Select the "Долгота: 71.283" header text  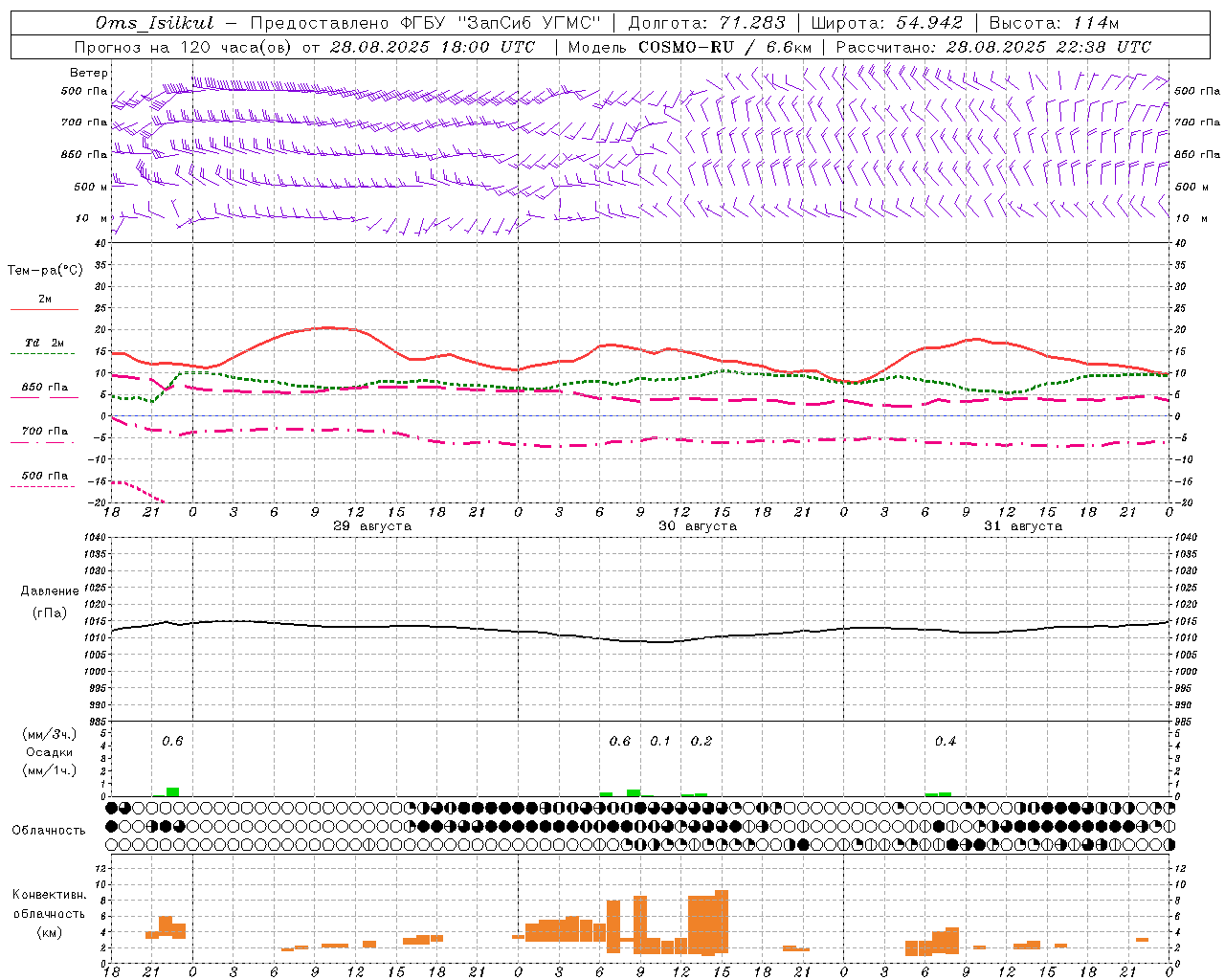click(706, 23)
